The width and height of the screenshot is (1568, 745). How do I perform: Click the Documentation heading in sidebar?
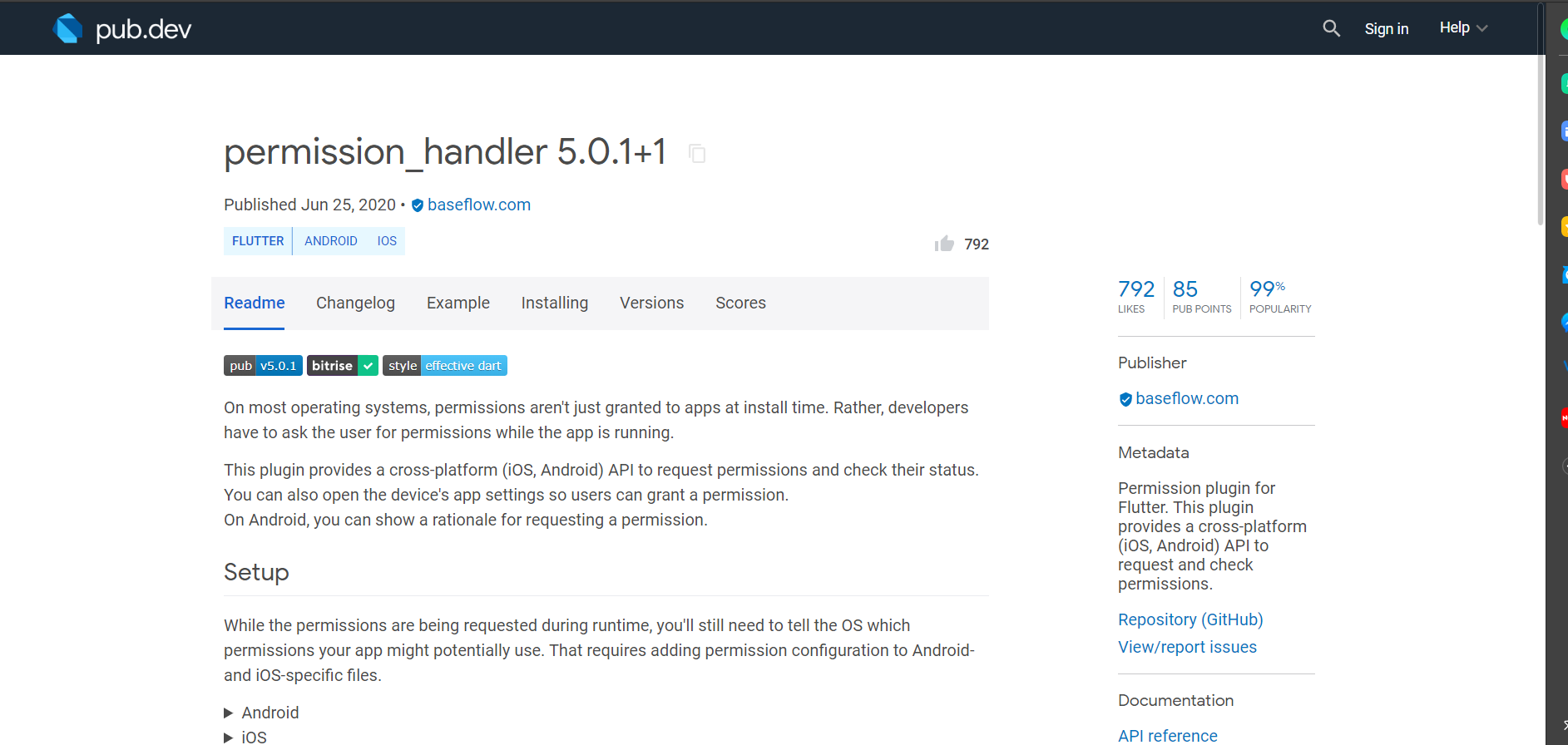(1175, 700)
